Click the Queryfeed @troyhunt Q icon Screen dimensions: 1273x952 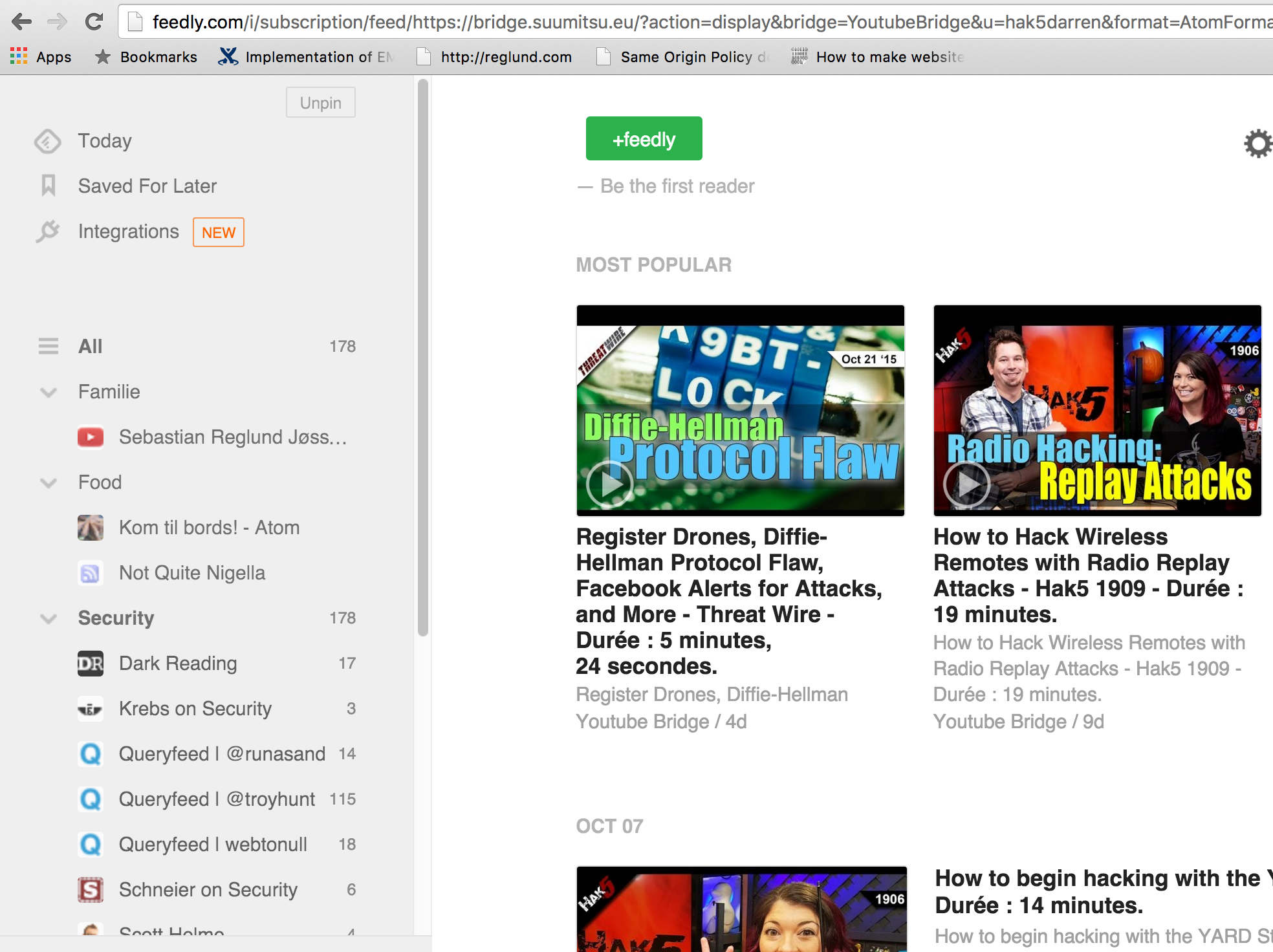[91, 799]
